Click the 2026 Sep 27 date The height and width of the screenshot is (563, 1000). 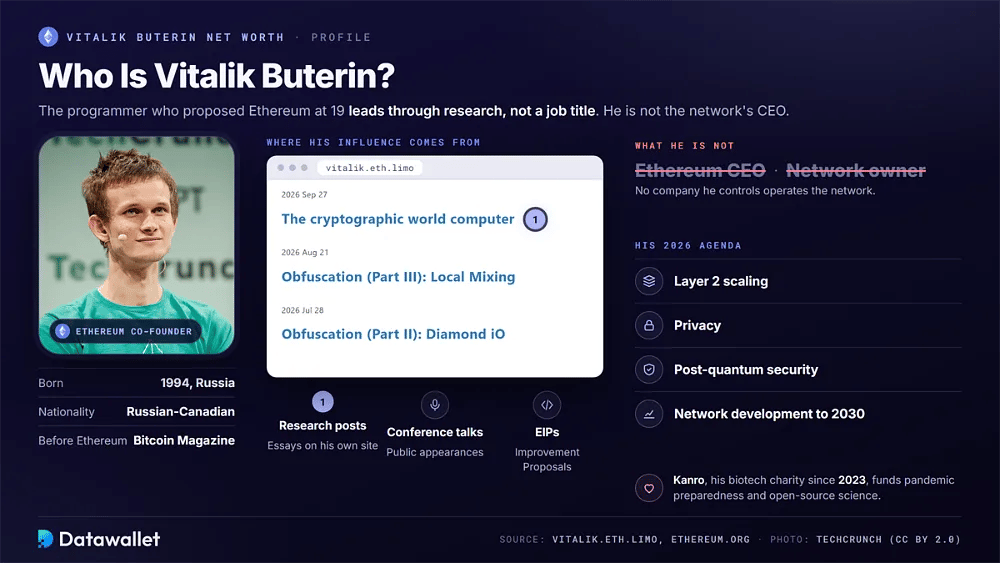[304, 194]
